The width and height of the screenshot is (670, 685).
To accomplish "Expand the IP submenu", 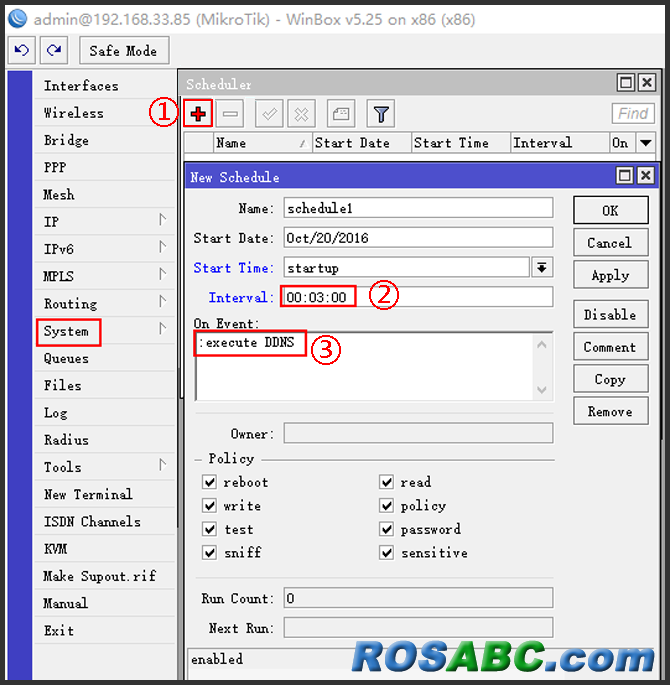I will 162,219.
